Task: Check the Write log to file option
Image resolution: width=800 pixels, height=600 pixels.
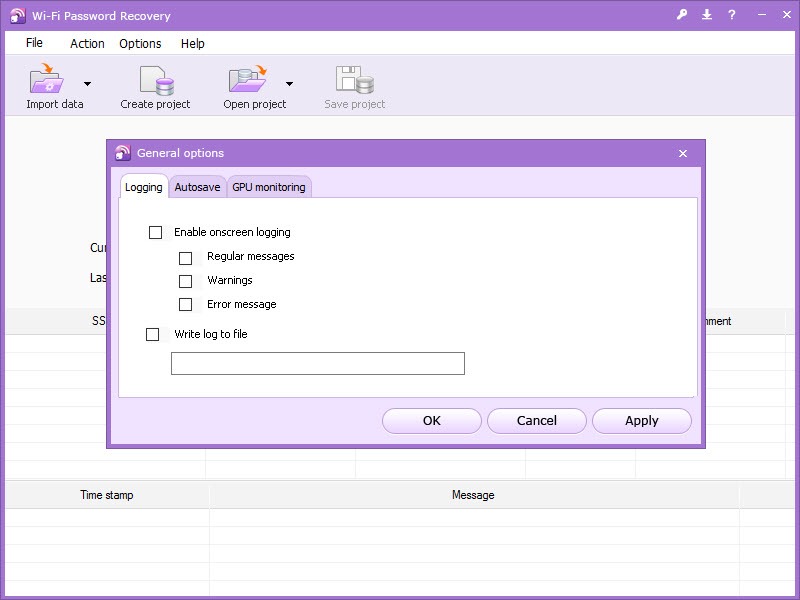Action: (x=153, y=334)
